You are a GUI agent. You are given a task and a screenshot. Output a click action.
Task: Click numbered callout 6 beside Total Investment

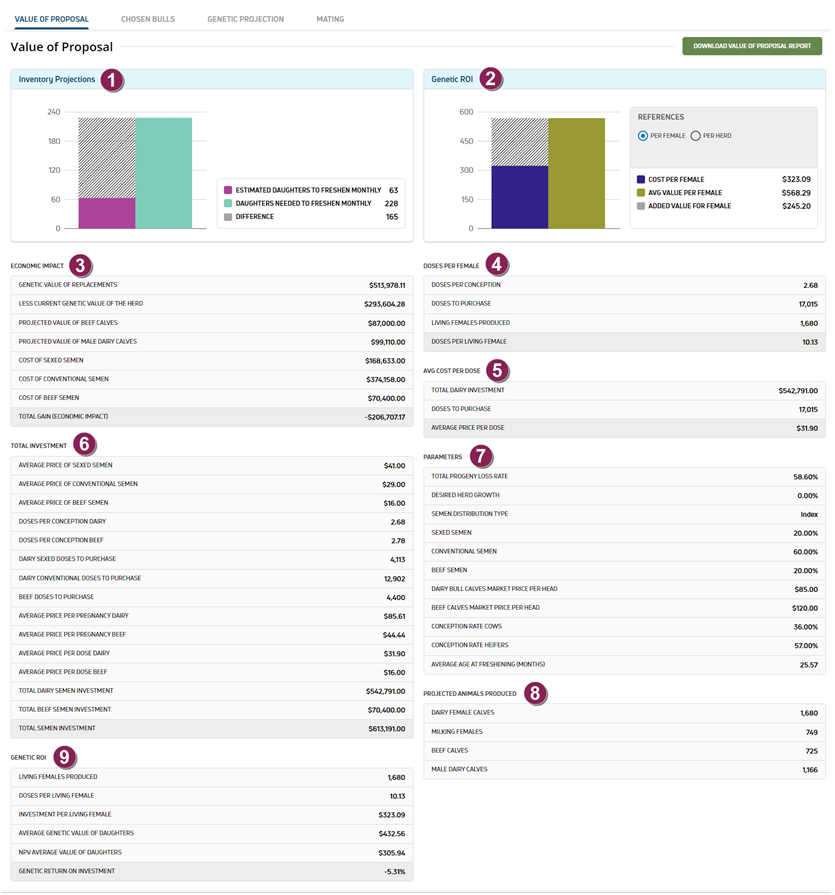pos(84,443)
